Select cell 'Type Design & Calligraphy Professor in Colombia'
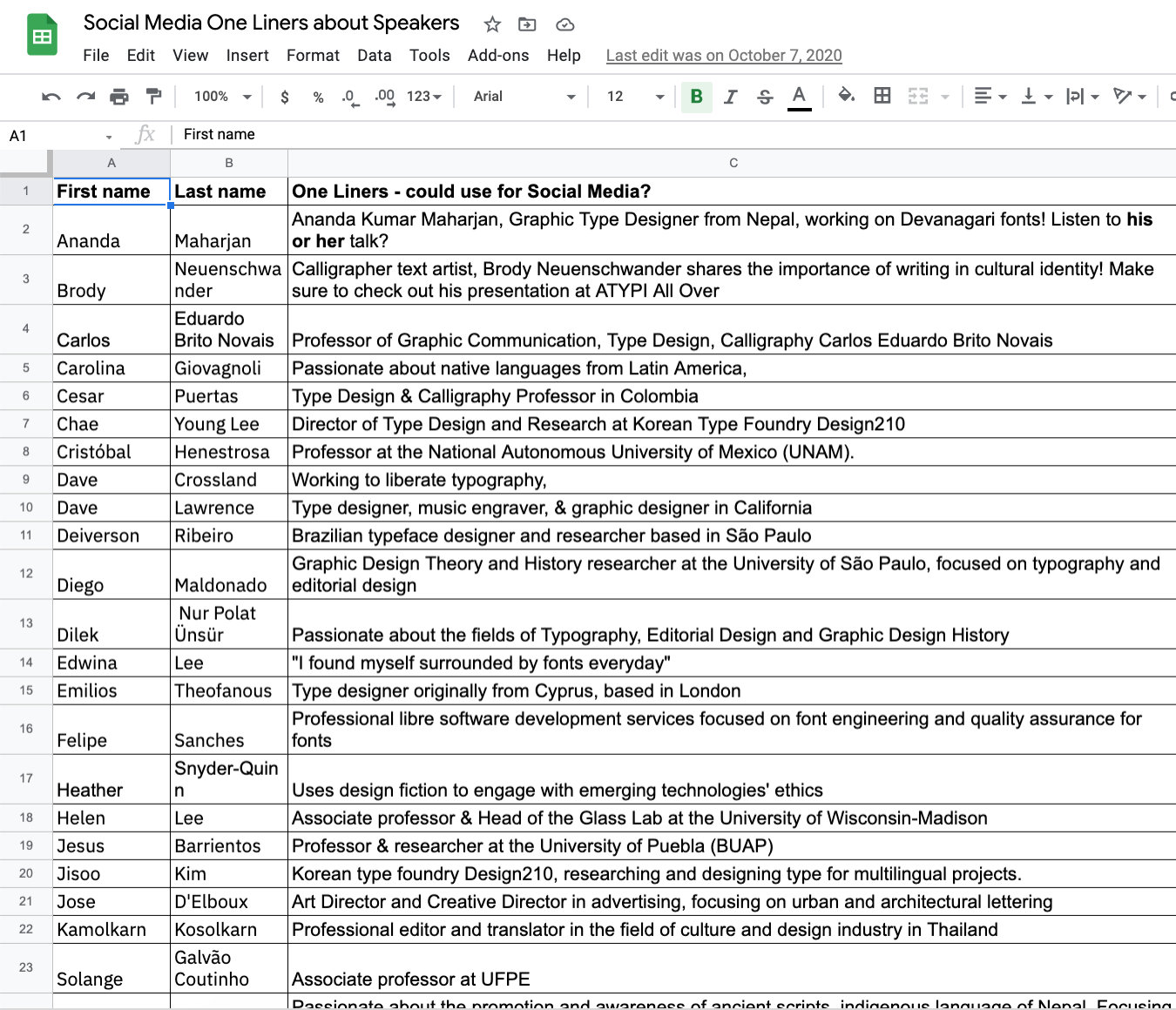The image size is (1176, 1010). pos(732,396)
